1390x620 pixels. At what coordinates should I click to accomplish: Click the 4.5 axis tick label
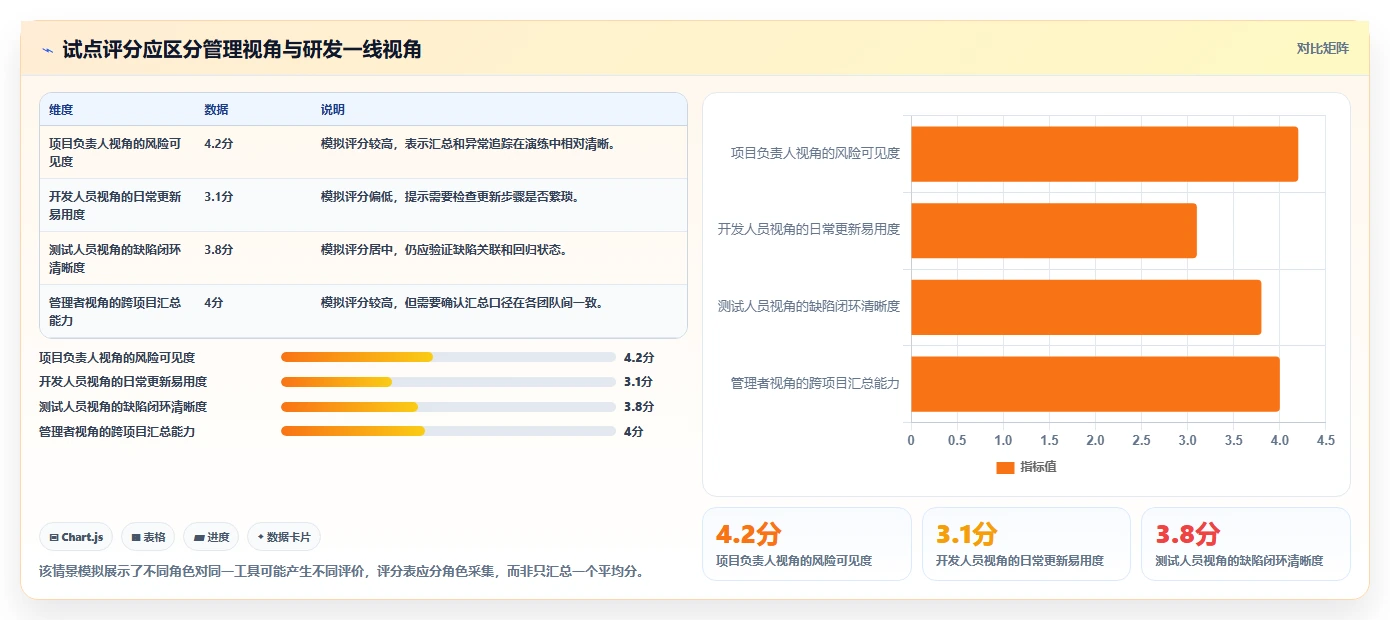tap(1325, 441)
